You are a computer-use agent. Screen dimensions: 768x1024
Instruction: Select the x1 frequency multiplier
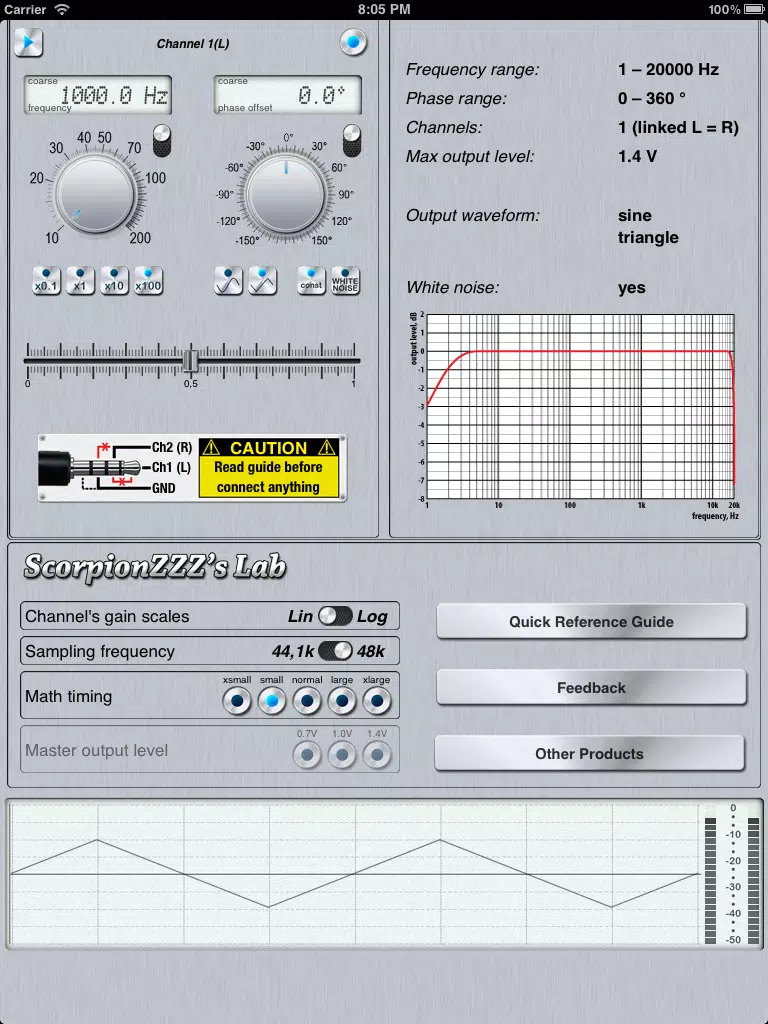click(80, 281)
